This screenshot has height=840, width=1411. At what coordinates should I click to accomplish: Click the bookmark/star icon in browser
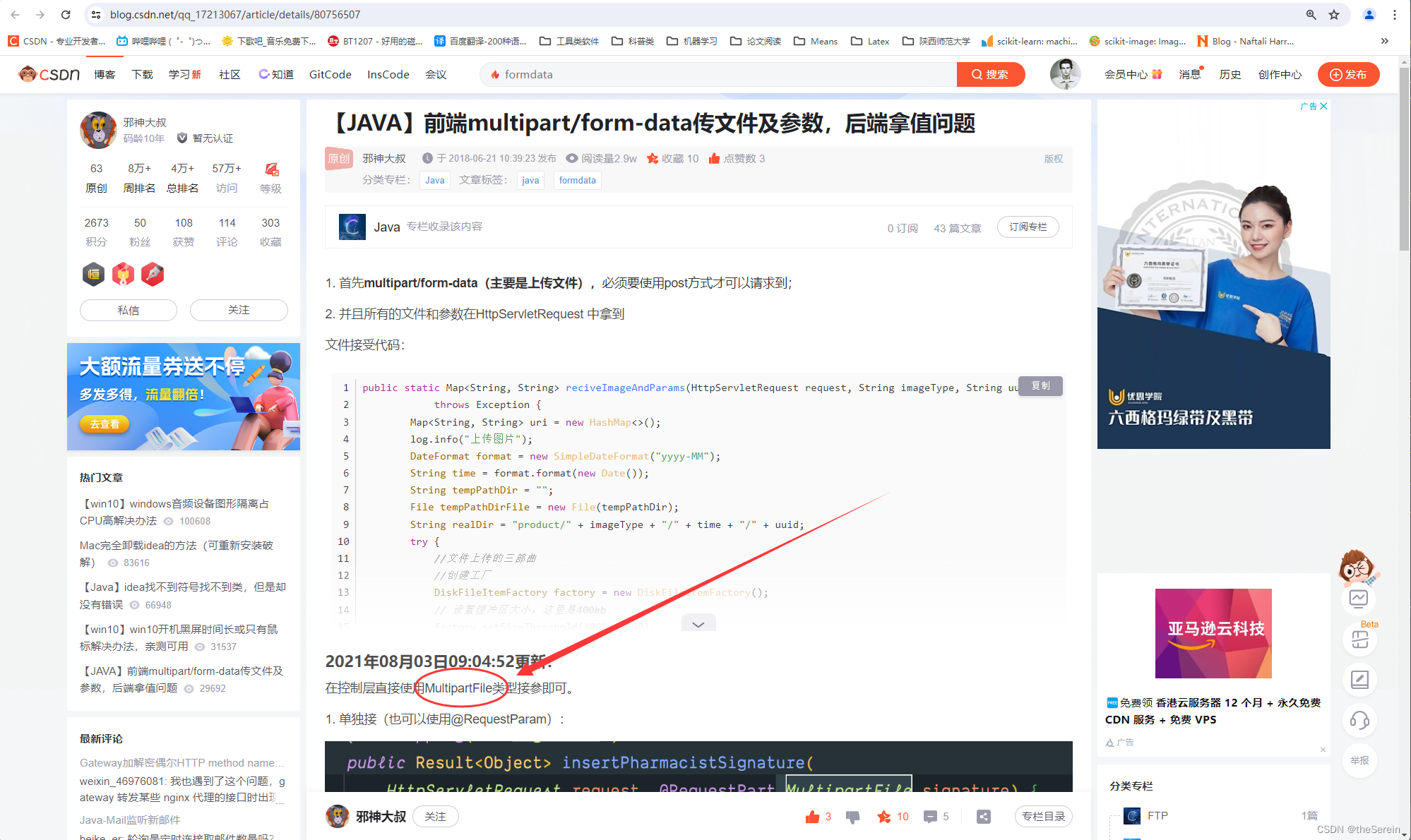tap(1334, 14)
